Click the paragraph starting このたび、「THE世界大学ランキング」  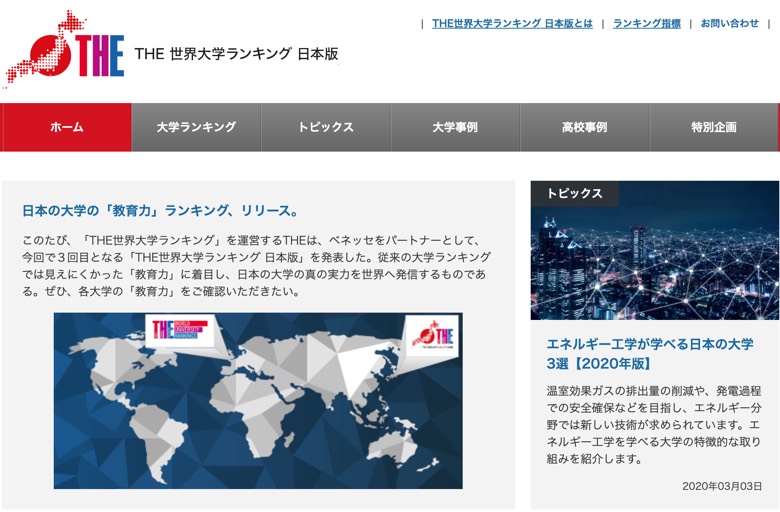point(257,266)
